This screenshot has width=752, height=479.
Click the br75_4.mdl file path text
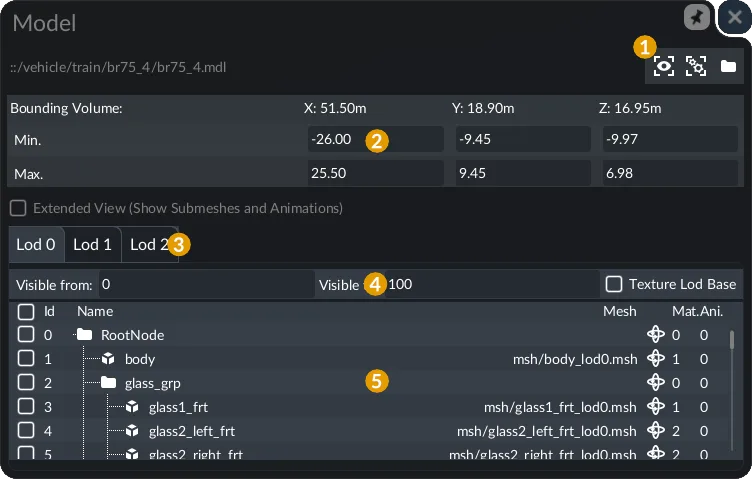tap(118, 67)
